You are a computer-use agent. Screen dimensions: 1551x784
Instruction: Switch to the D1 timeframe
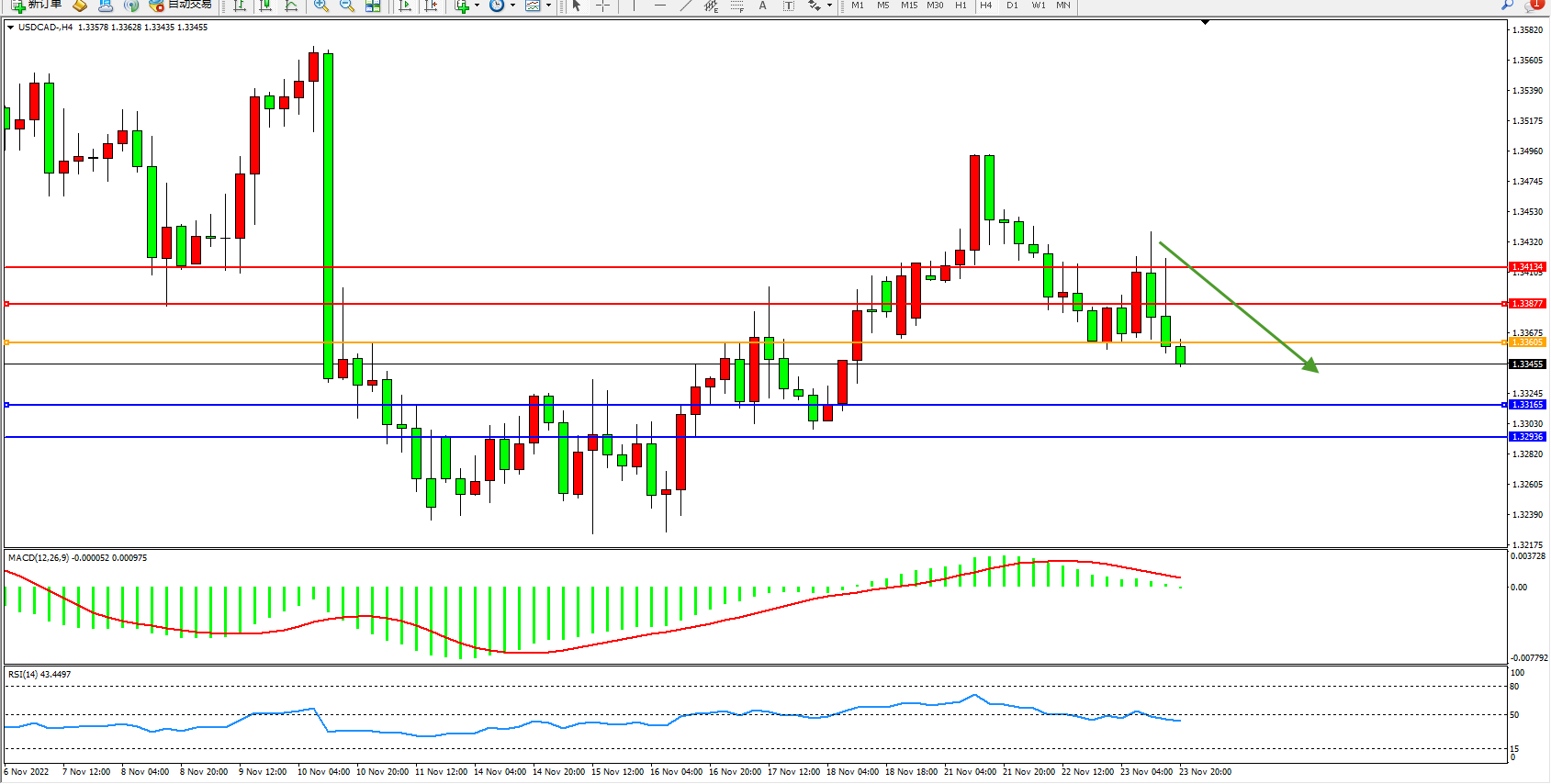tap(1012, 6)
